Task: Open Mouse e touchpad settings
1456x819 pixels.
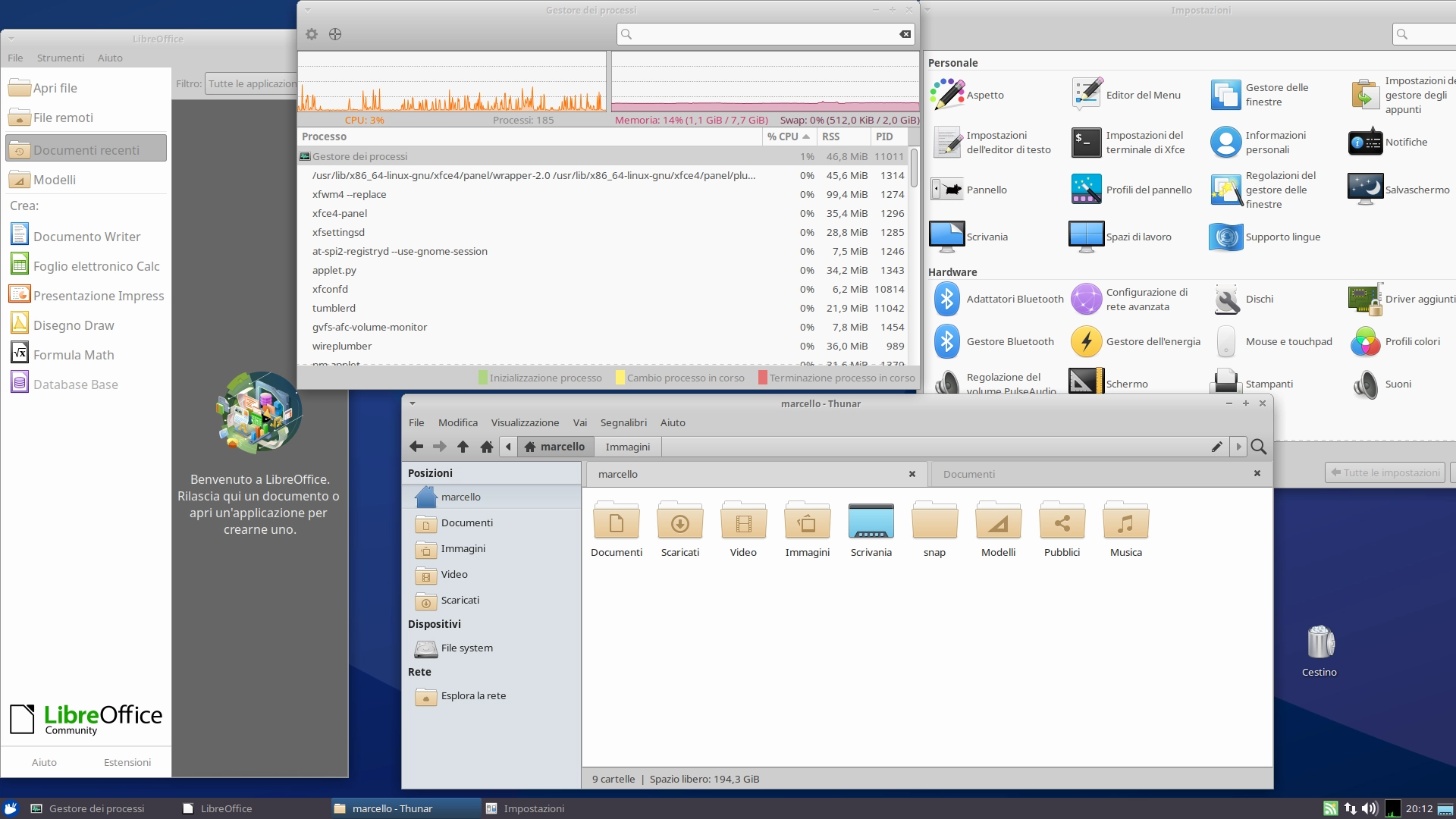Action: (x=1288, y=341)
